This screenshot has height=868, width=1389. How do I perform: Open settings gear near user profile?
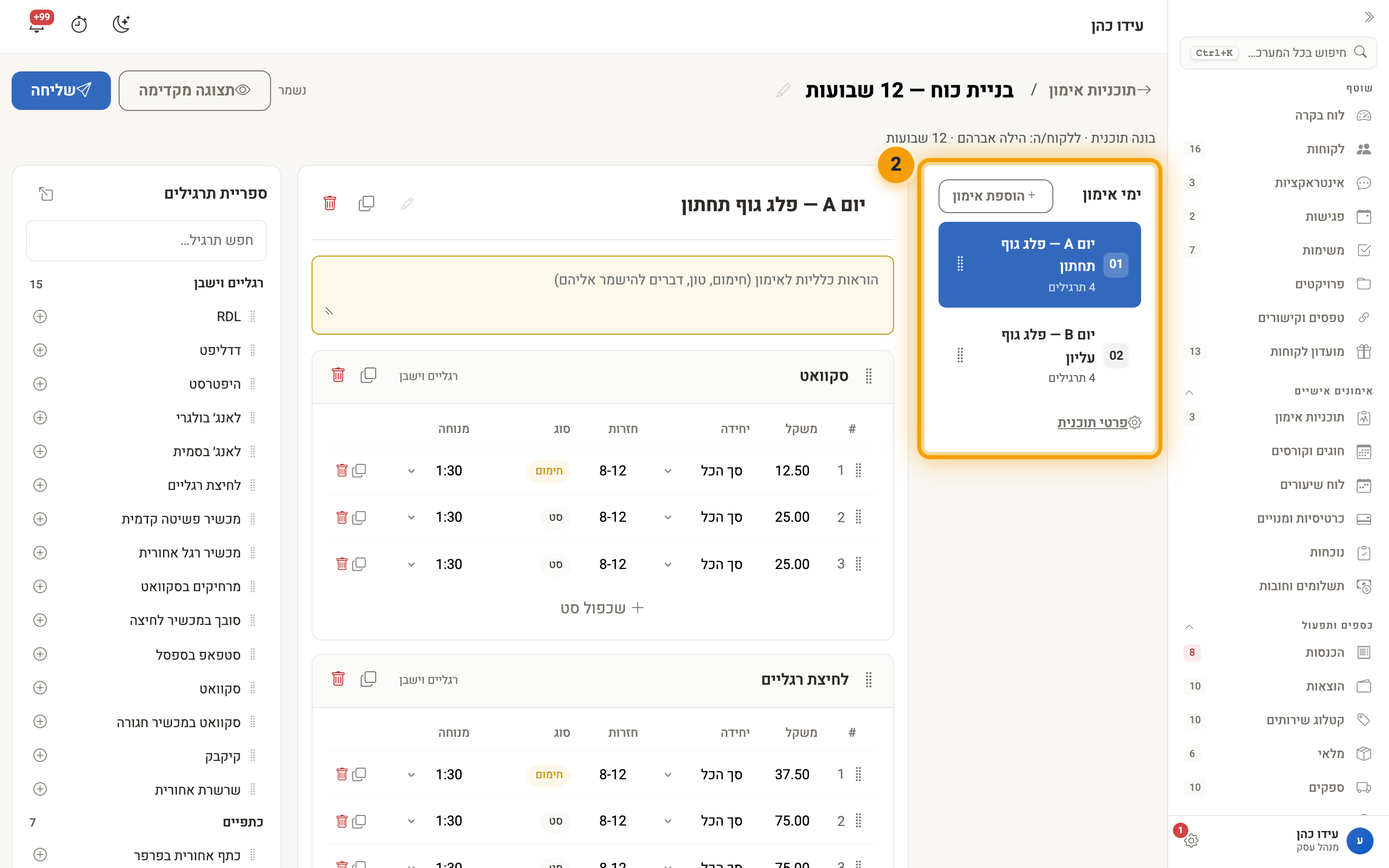(1191, 841)
